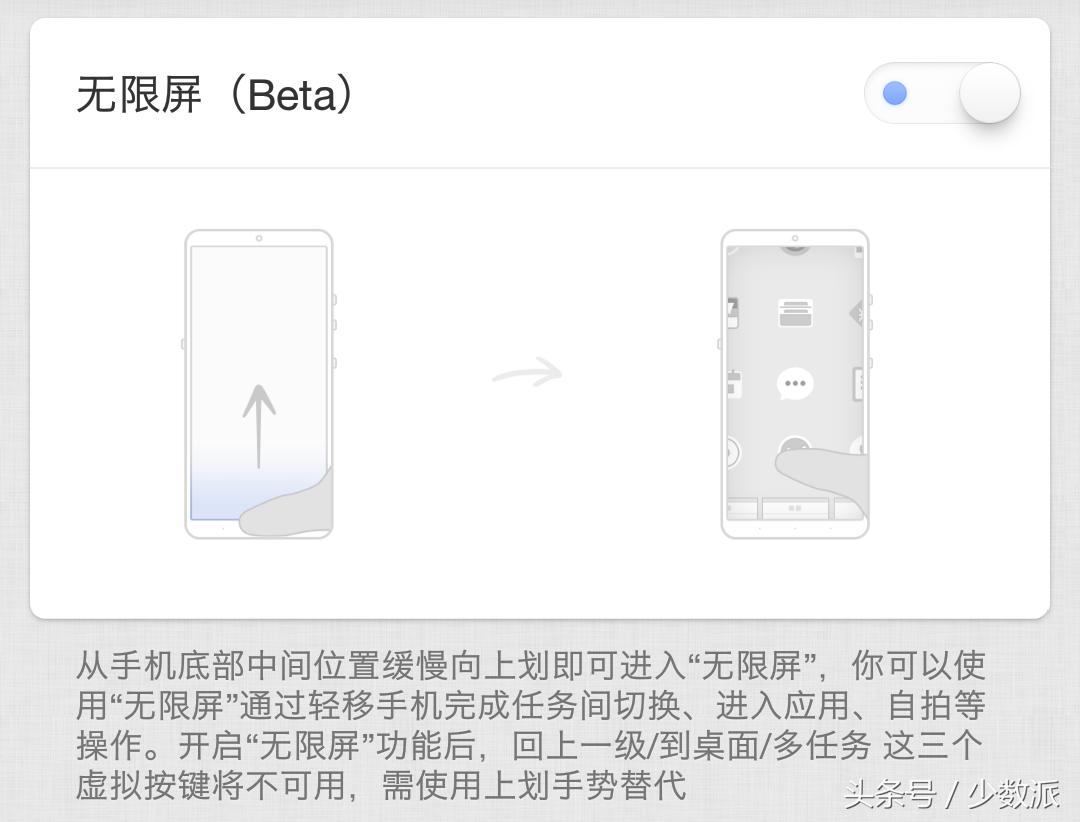1080x822 pixels.
Task: Select the radio-style icon below the notebook icon
Action: [x=734, y=382]
